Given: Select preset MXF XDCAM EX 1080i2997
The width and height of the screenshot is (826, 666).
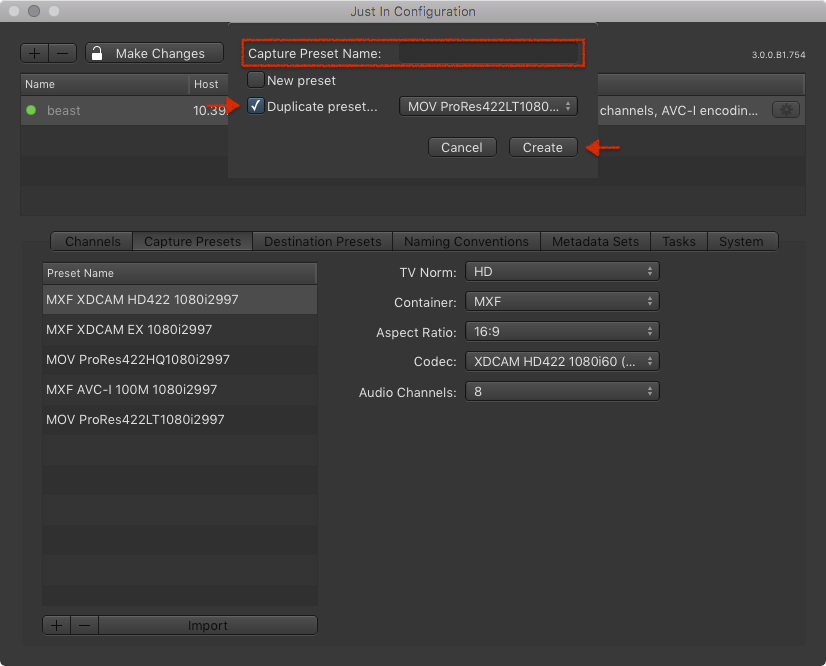Looking at the screenshot, I should (x=180, y=329).
